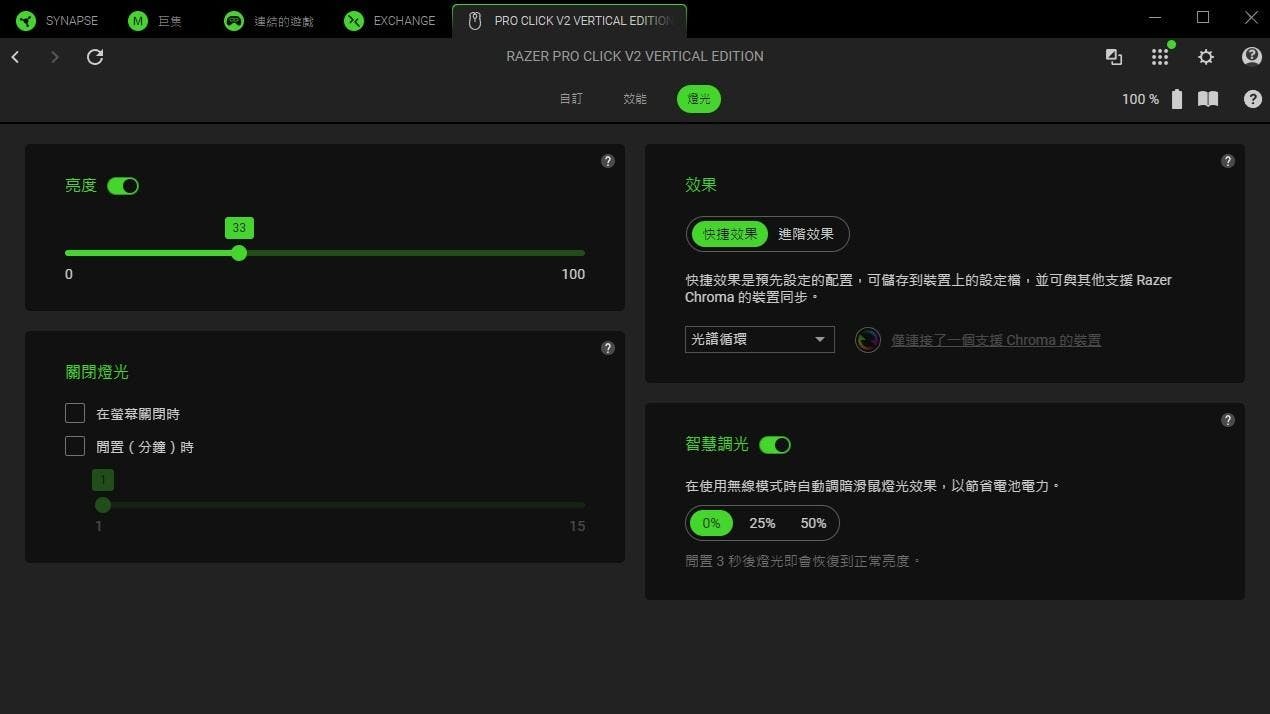1270x714 pixels.
Task: Go forward with the right arrow
Action: [55, 57]
